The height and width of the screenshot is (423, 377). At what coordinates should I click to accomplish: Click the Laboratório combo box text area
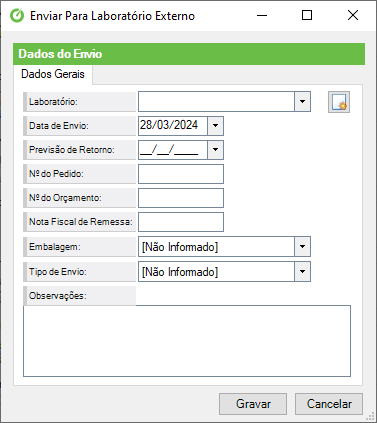[x=217, y=101]
